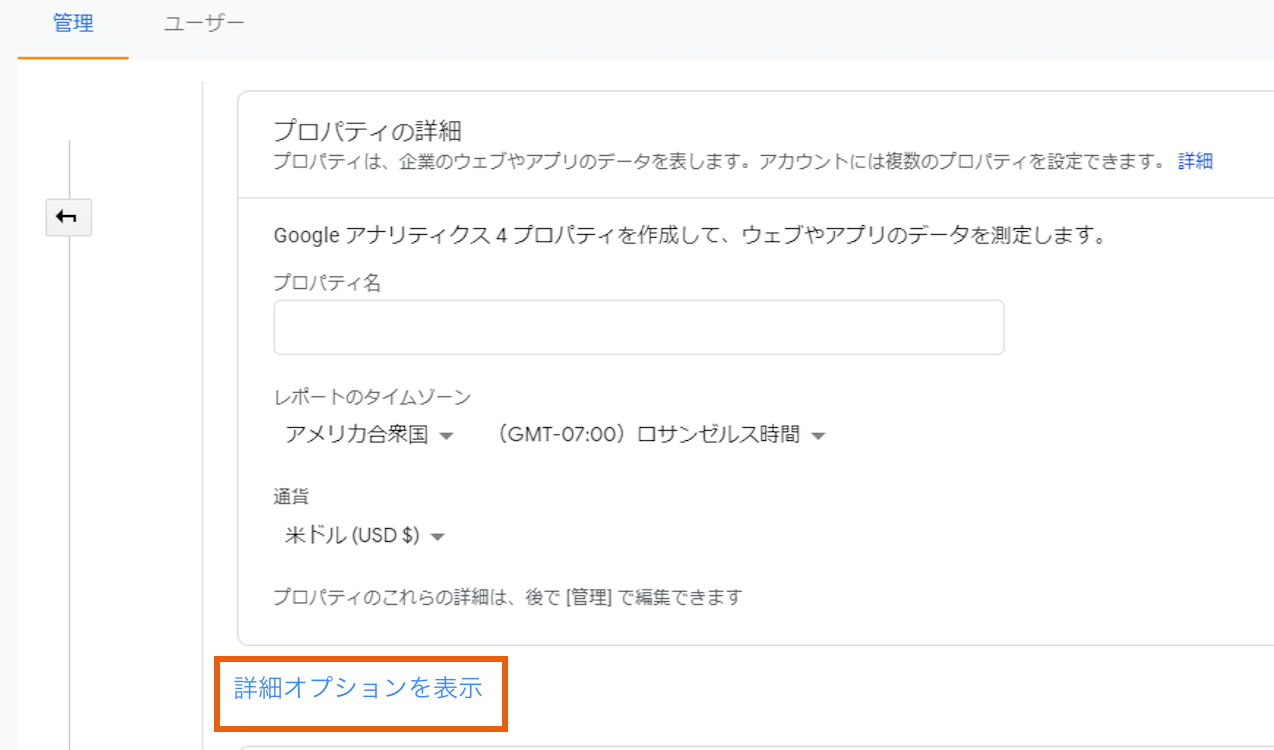
Task: Click the プロパティ名 label
Action: [327, 283]
